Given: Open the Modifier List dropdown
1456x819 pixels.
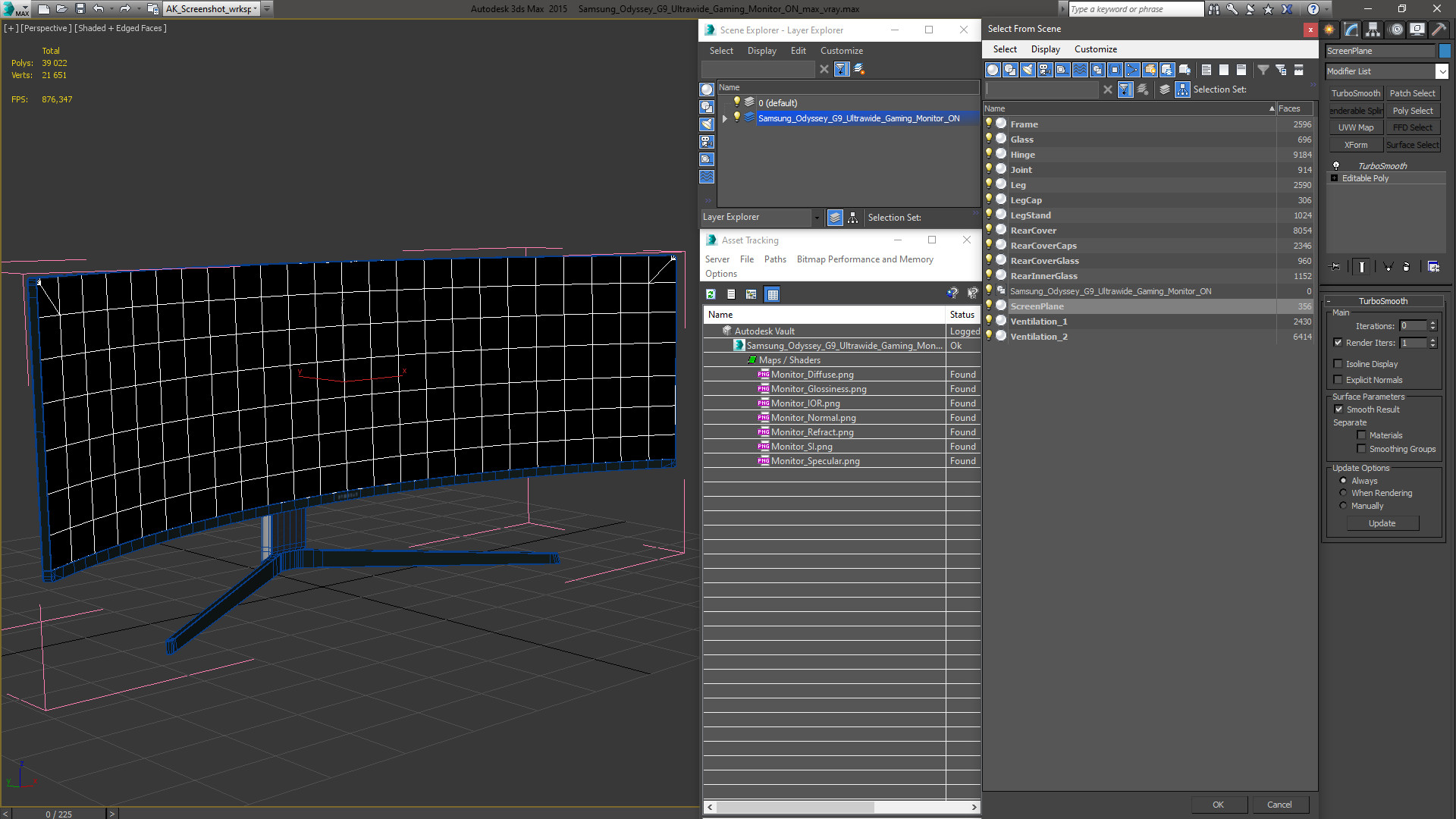Looking at the screenshot, I should (1442, 71).
